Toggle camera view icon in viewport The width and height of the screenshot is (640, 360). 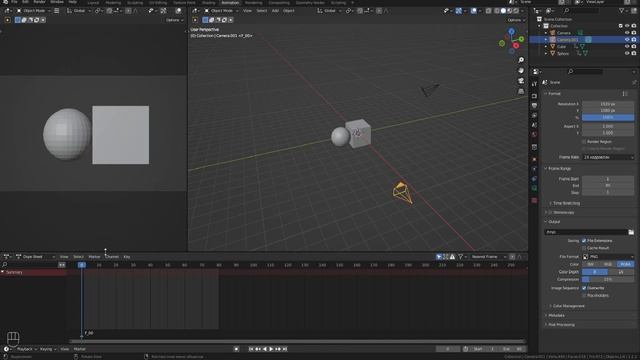click(x=521, y=81)
